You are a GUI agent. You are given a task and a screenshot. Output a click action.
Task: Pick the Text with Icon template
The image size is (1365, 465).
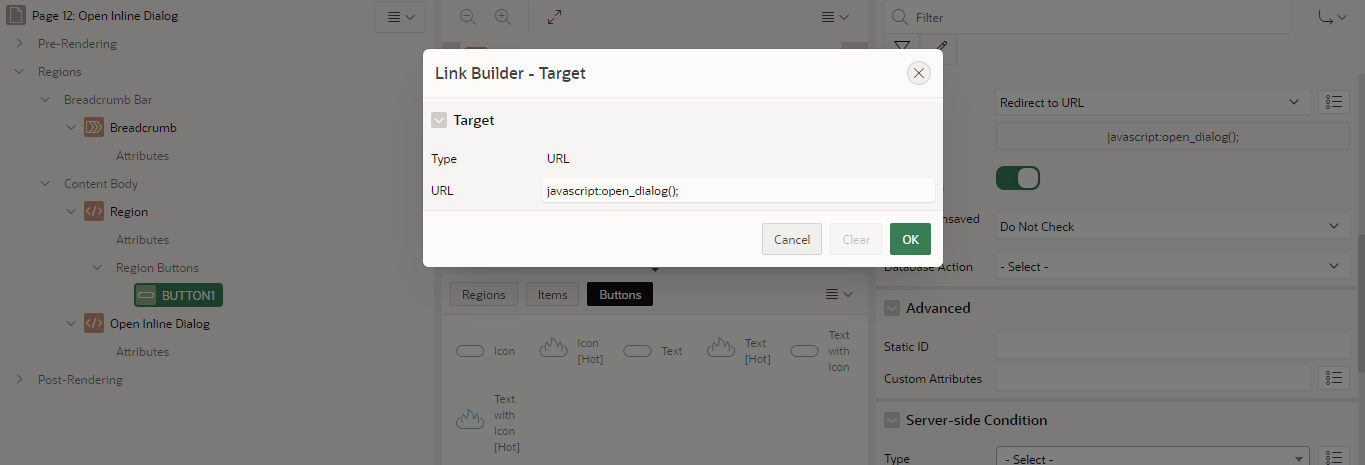pos(821,351)
